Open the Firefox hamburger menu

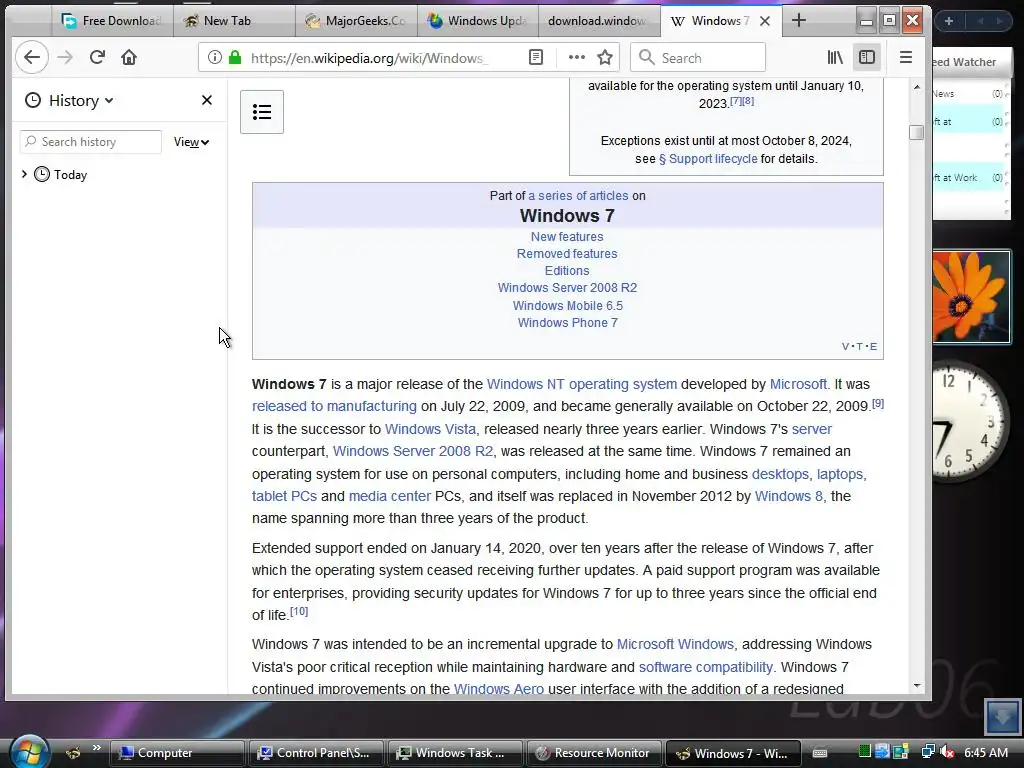(905, 57)
